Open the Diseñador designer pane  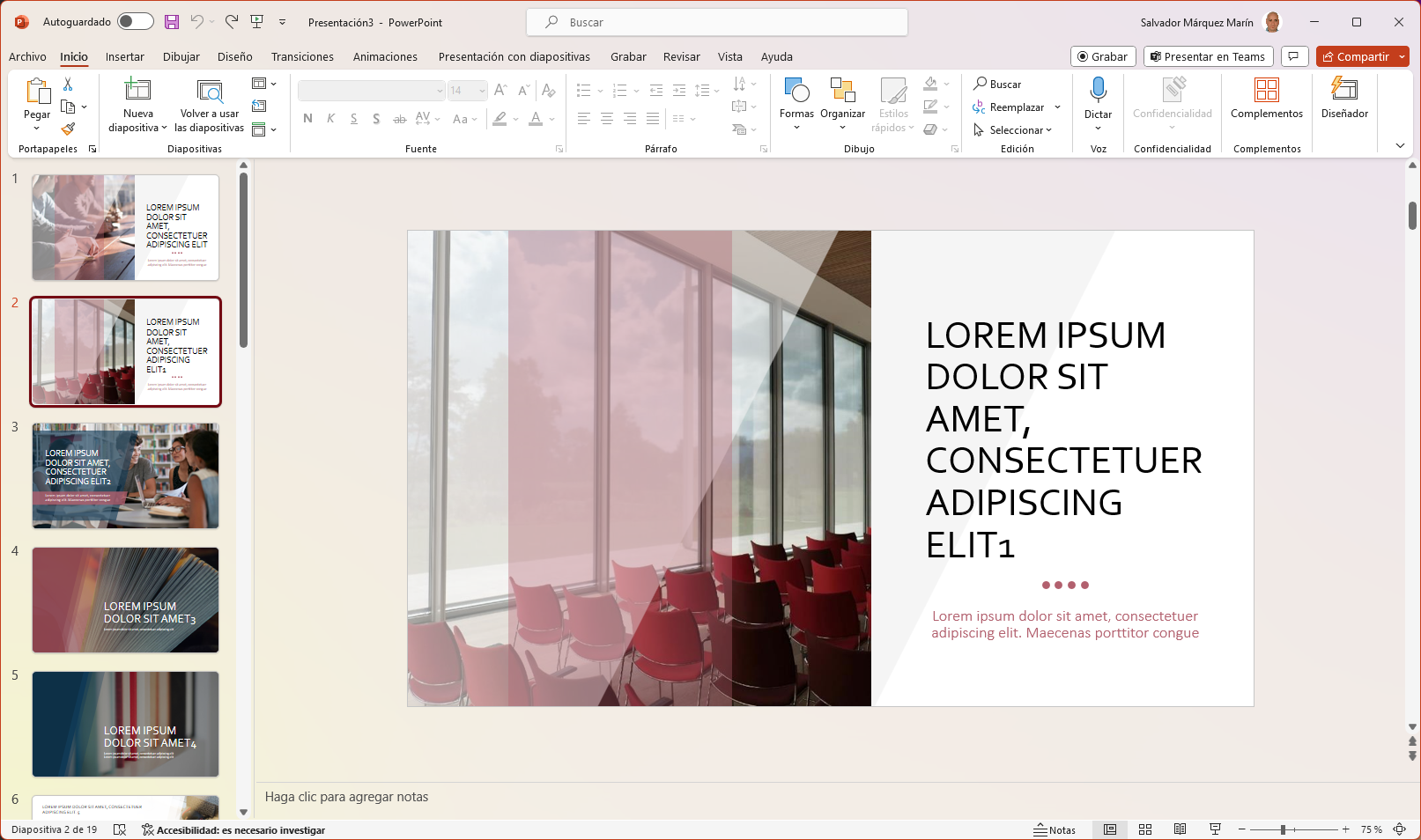1344,98
